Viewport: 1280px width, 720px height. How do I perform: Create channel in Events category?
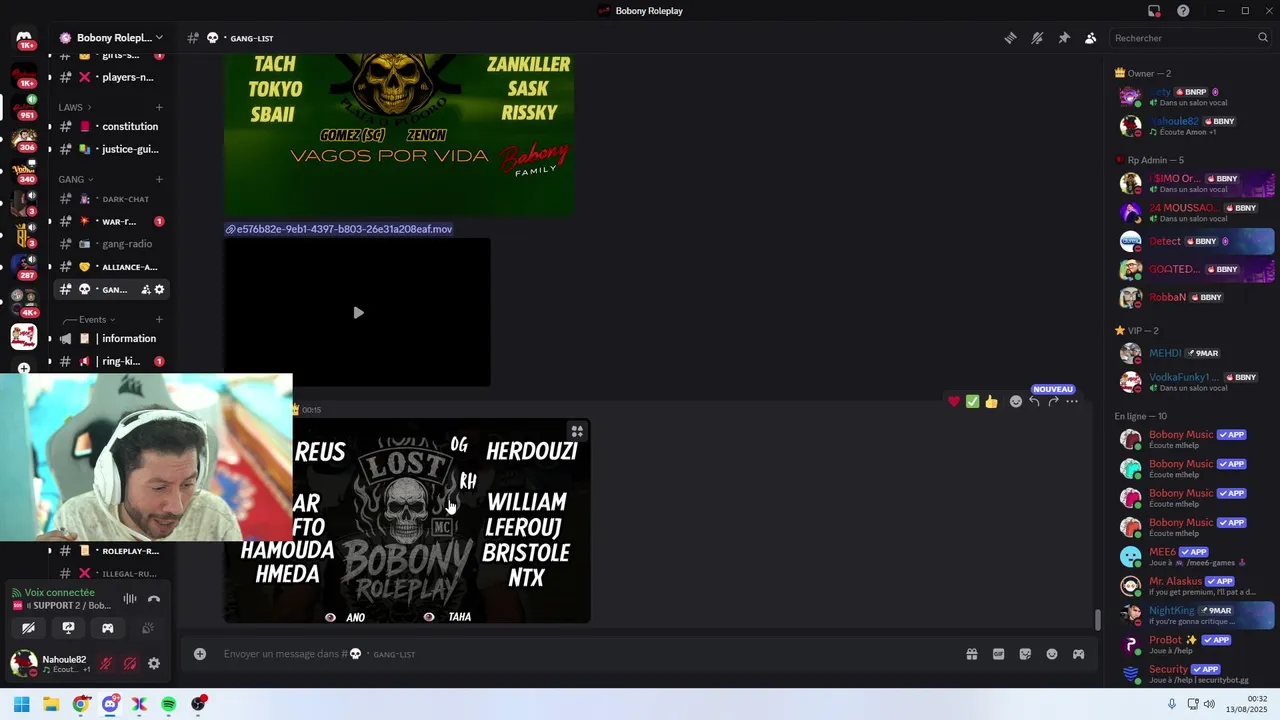coord(159,320)
